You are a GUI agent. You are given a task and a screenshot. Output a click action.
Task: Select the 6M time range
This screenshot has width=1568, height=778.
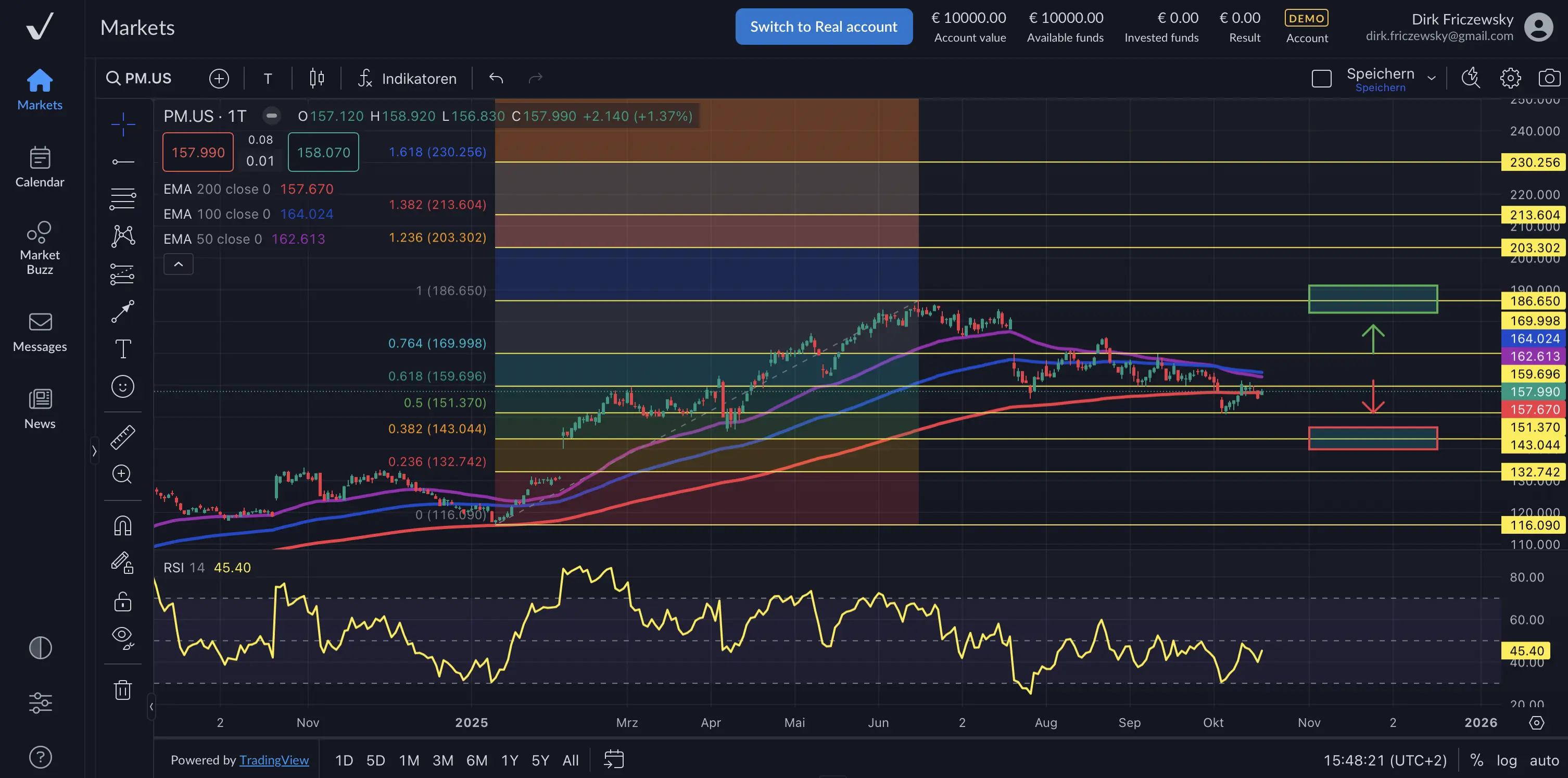477,760
